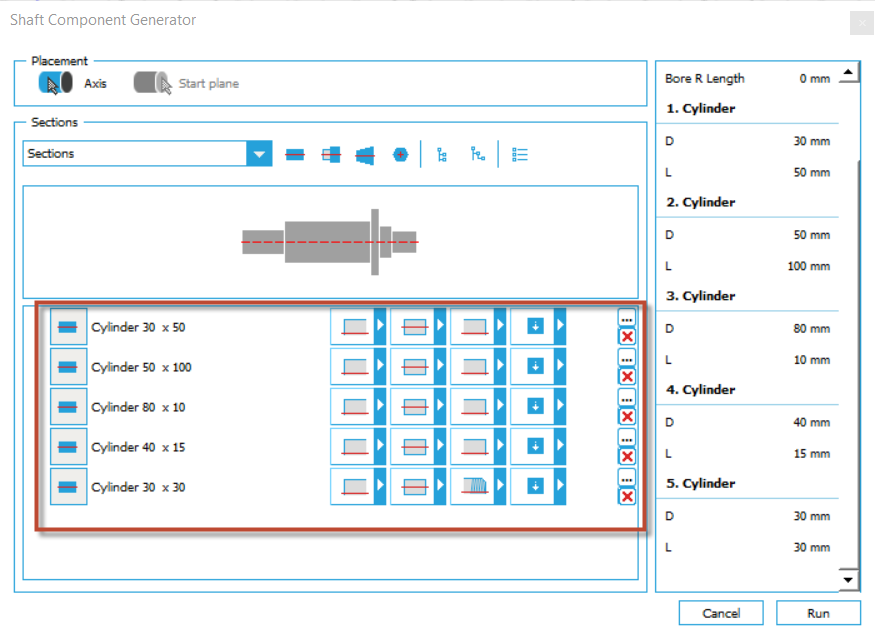Toggle the Axis placement switch
The image size is (875, 639).
[x=57, y=84]
